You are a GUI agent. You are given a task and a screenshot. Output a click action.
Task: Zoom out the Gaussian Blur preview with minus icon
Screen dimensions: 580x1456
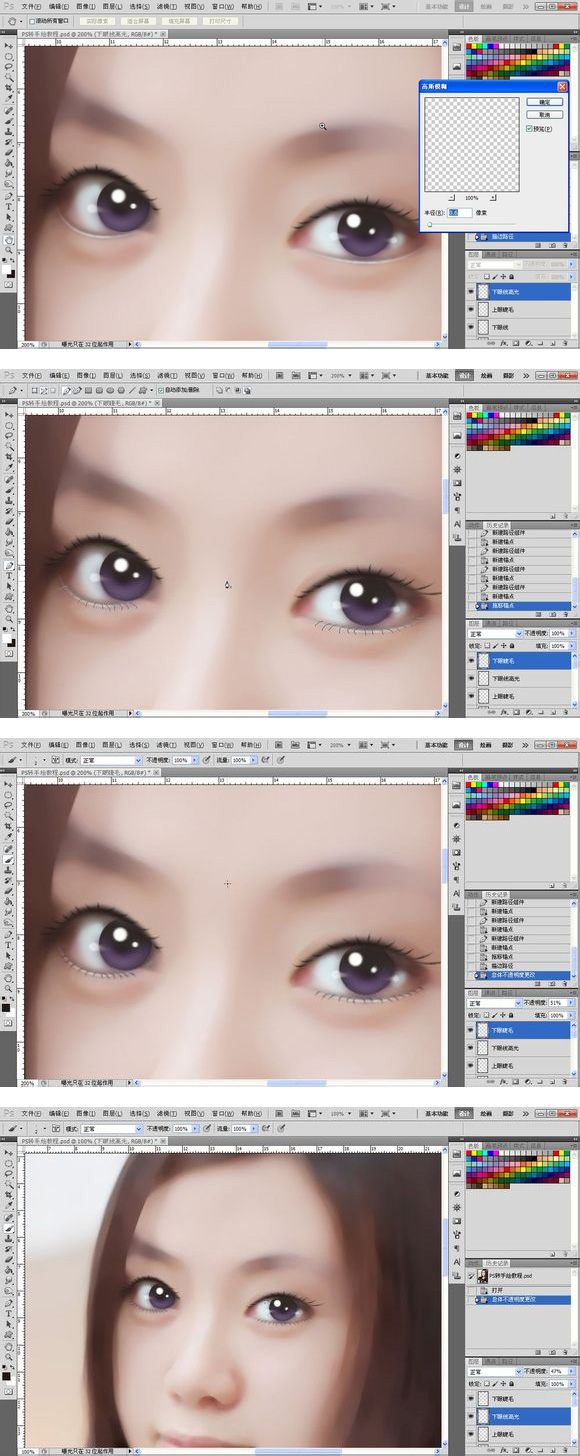pos(451,198)
